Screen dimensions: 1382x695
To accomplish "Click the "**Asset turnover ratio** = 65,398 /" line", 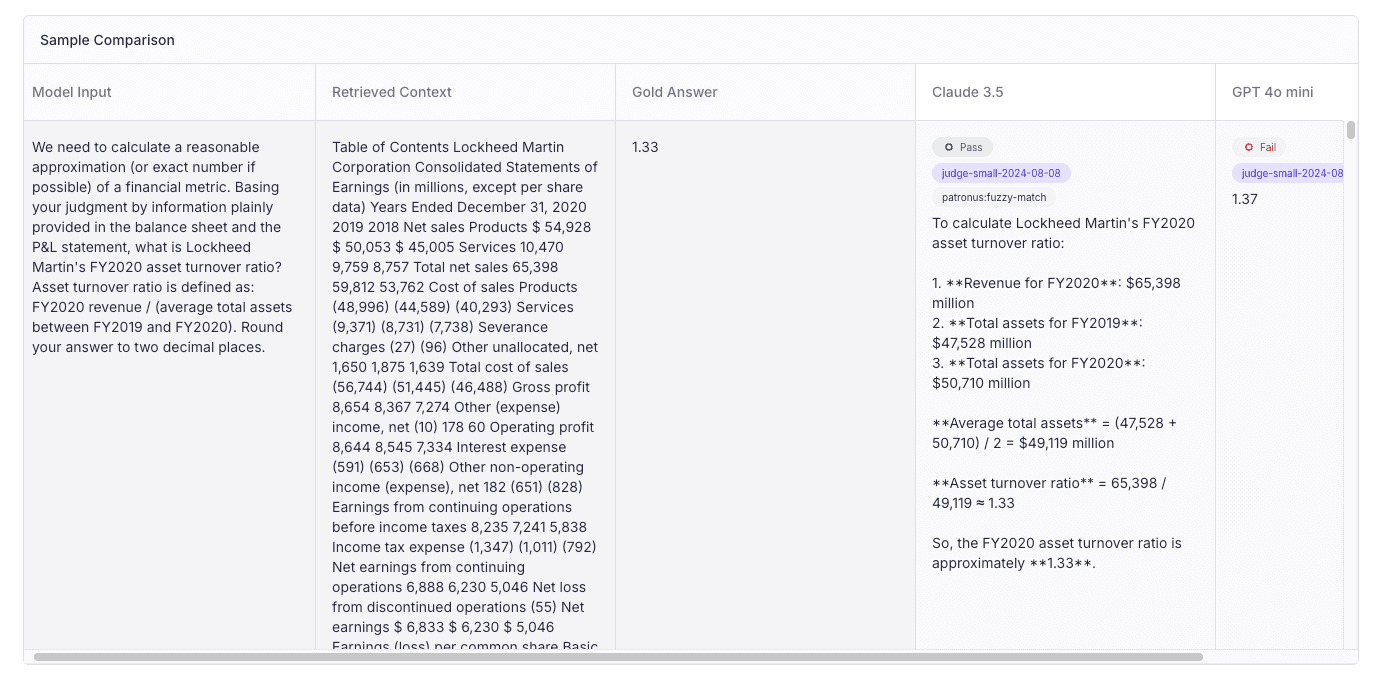I will [x=1049, y=483].
